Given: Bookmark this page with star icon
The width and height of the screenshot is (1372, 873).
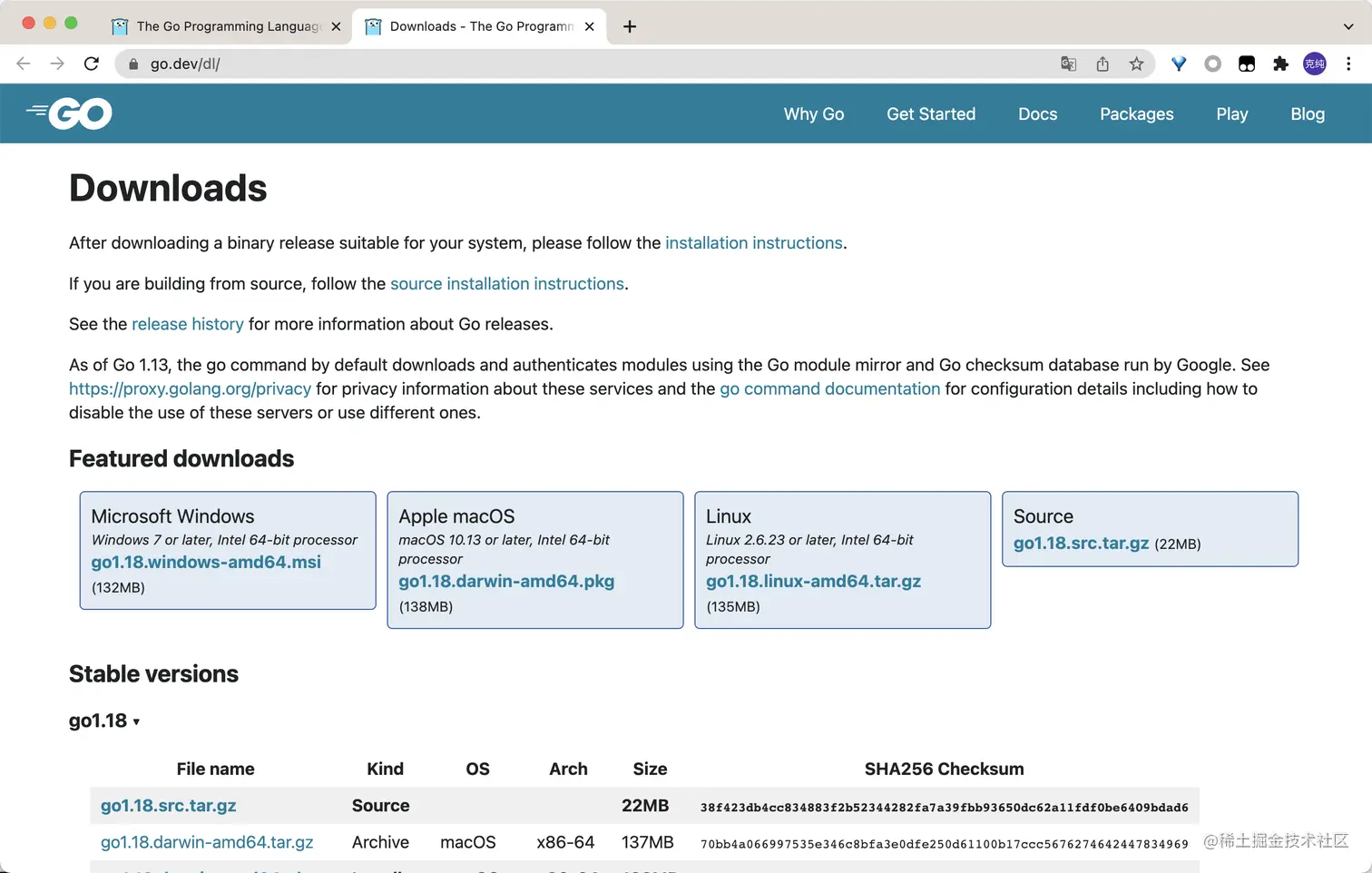Looking at the screenshot, I should [1136, 64].
